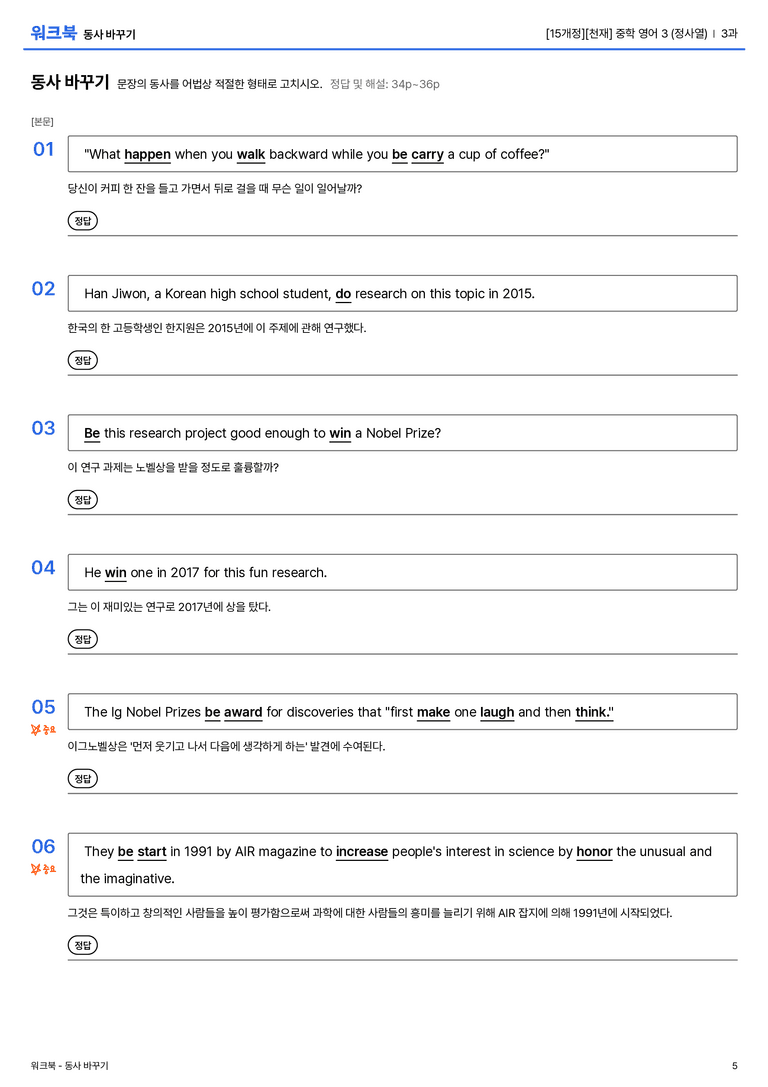
Task: Click the red 중요 star mark under 06
Action: pyautogui.click(x=43, y=869)
